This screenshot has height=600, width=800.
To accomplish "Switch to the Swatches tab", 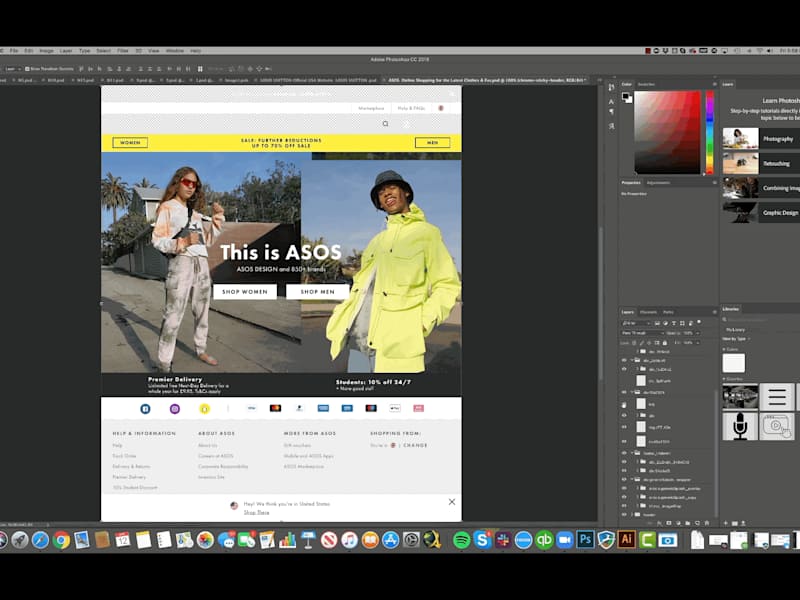I will (646, 84).
